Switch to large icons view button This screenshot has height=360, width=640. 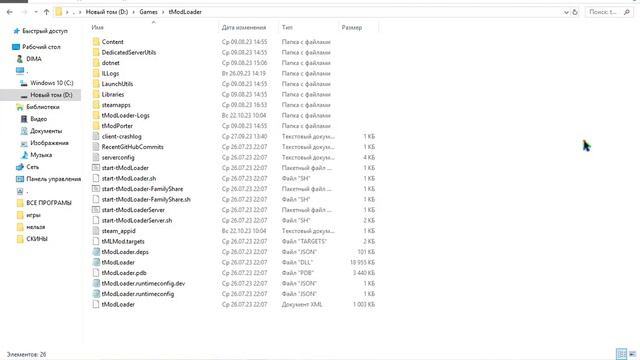pos(632,354)
